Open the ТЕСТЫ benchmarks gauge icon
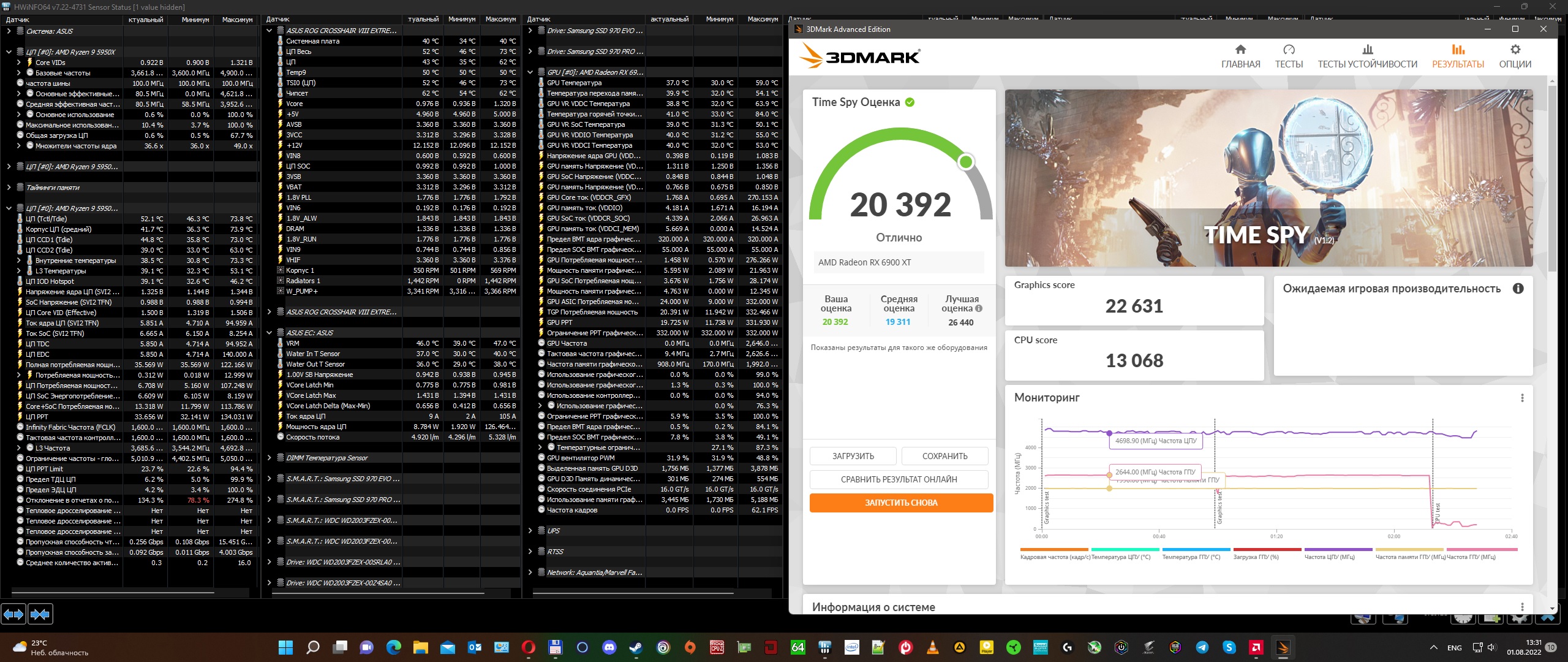 click(x=1289, y=50)
